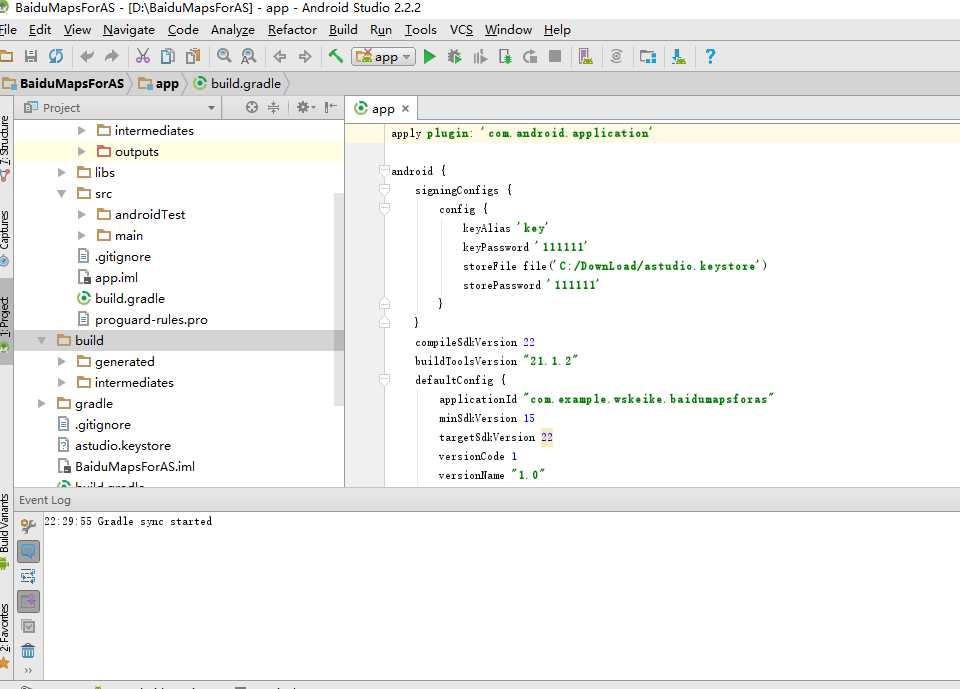Mark all Event Log notifications as read
The image size is (960, 689).
coord(28,626)
